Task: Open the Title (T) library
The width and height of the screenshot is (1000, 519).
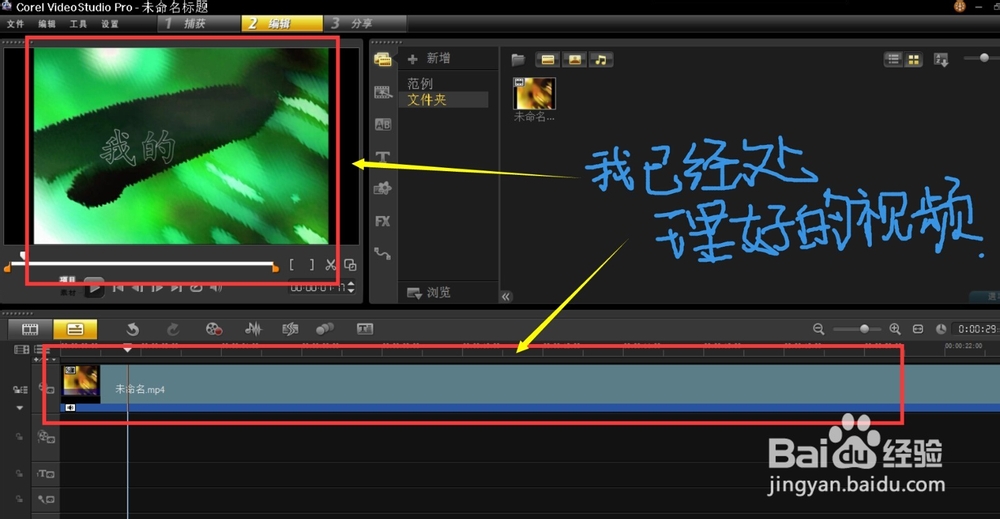Action: tap(383, 157)
